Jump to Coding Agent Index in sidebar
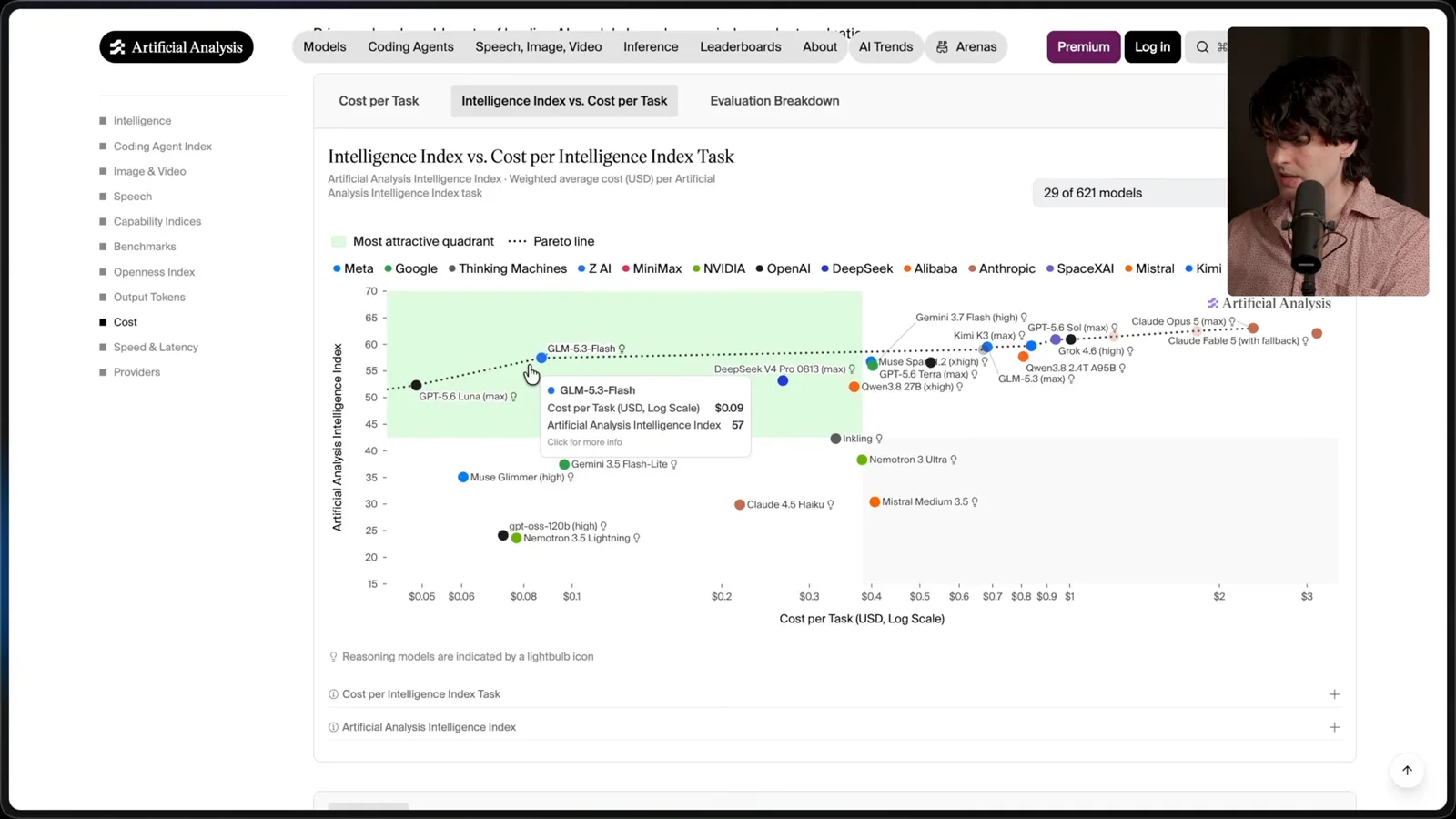 (x=162, y=147)
